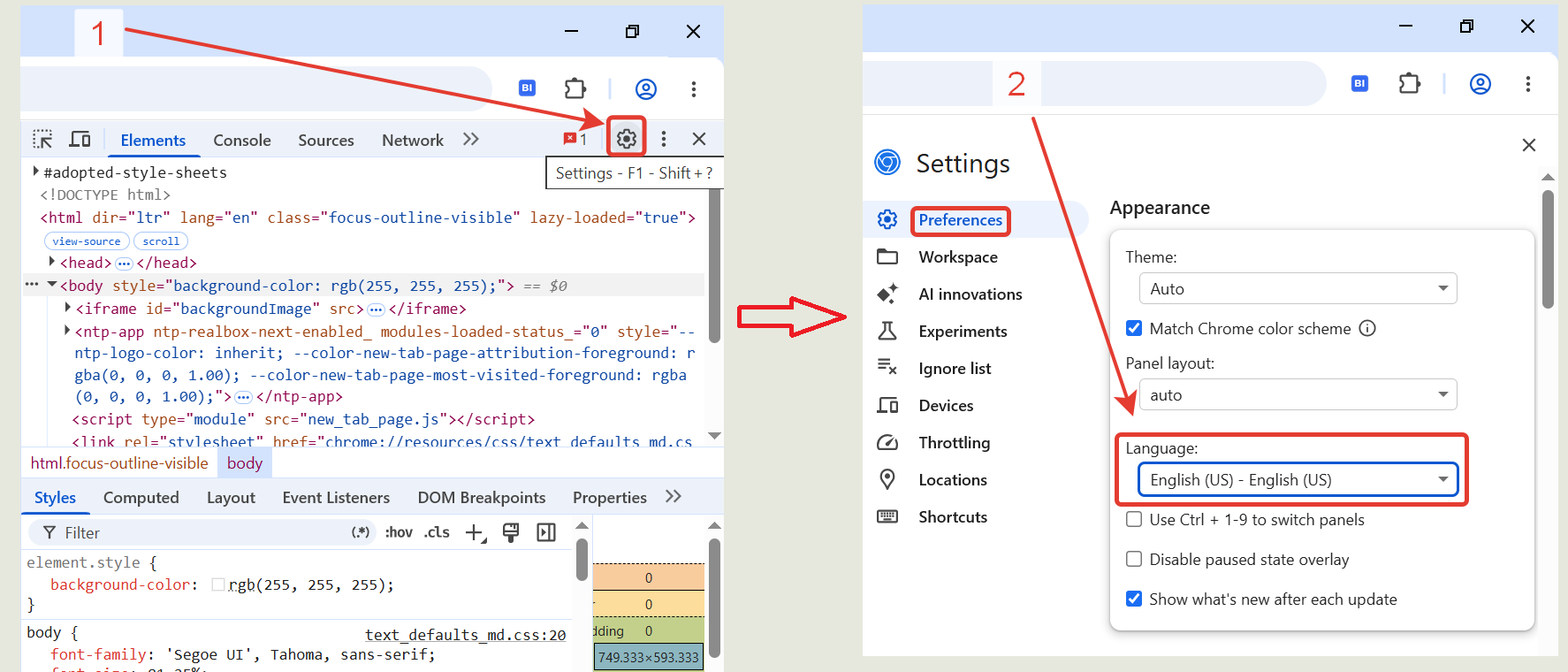Image resolution: width=1568 pixels, height=672 pixels.
Task: Enable Use Ctrl + 1-9 to switch panels
Action: point(1134,520)
